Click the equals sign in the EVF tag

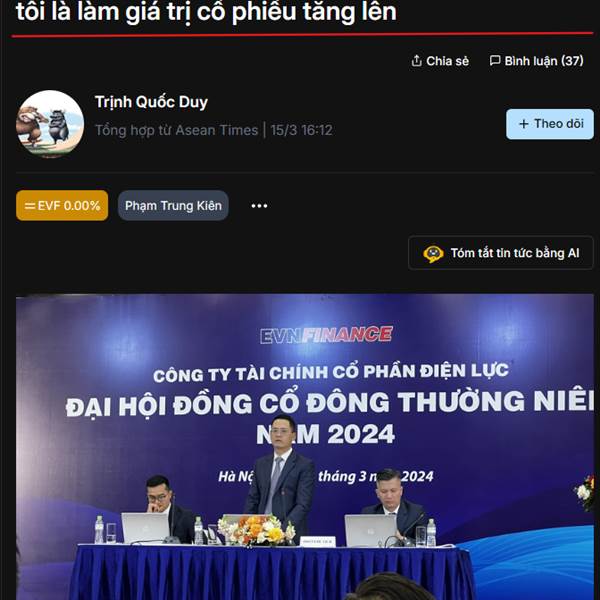(30, 206)
